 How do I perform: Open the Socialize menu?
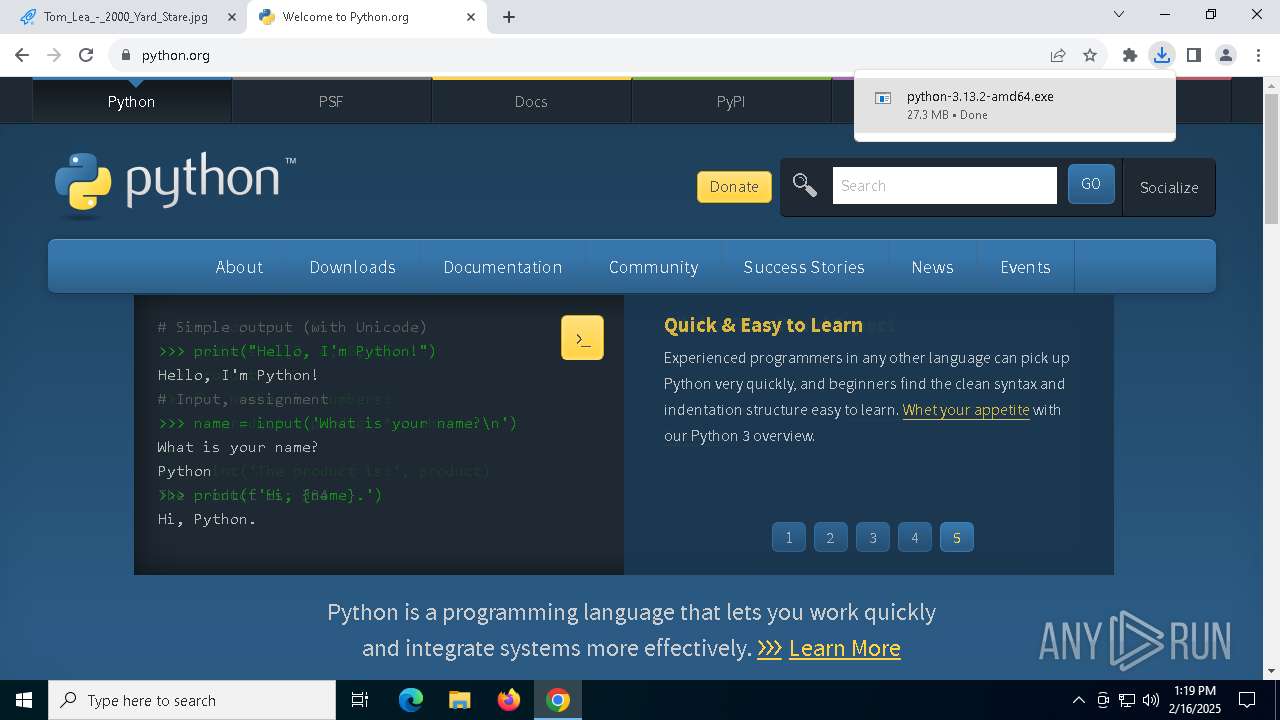[x=1169, y=187]
